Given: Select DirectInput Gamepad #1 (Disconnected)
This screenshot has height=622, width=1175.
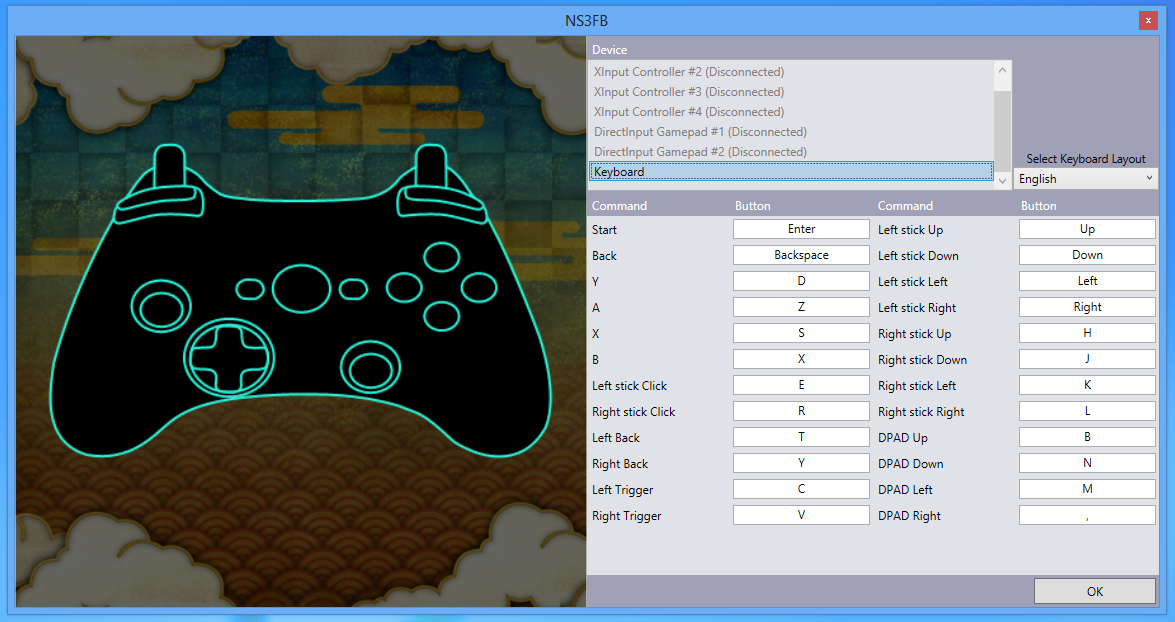Looking at the screenshot, I should pos(791,132).
